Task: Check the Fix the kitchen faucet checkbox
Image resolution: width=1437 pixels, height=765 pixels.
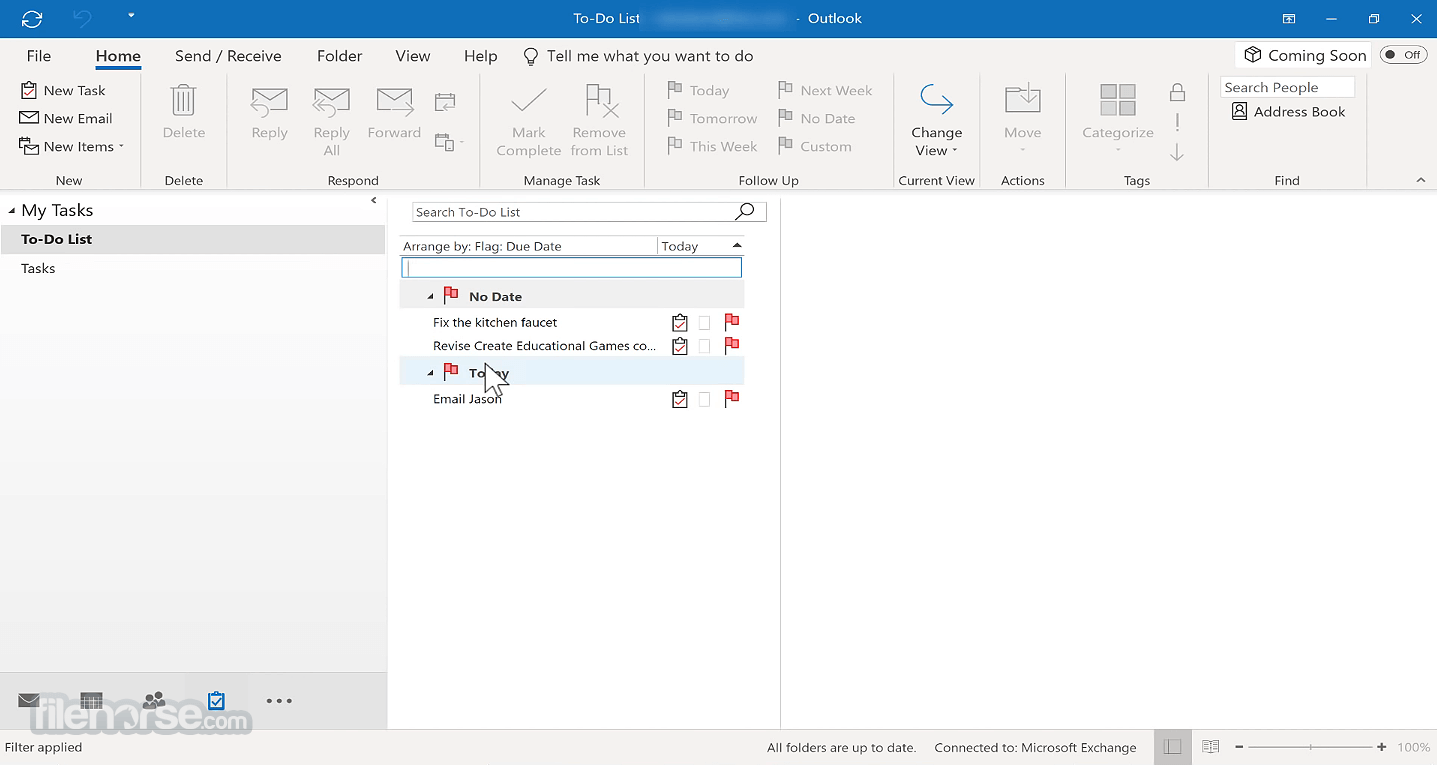Action: tap(704, 322)
